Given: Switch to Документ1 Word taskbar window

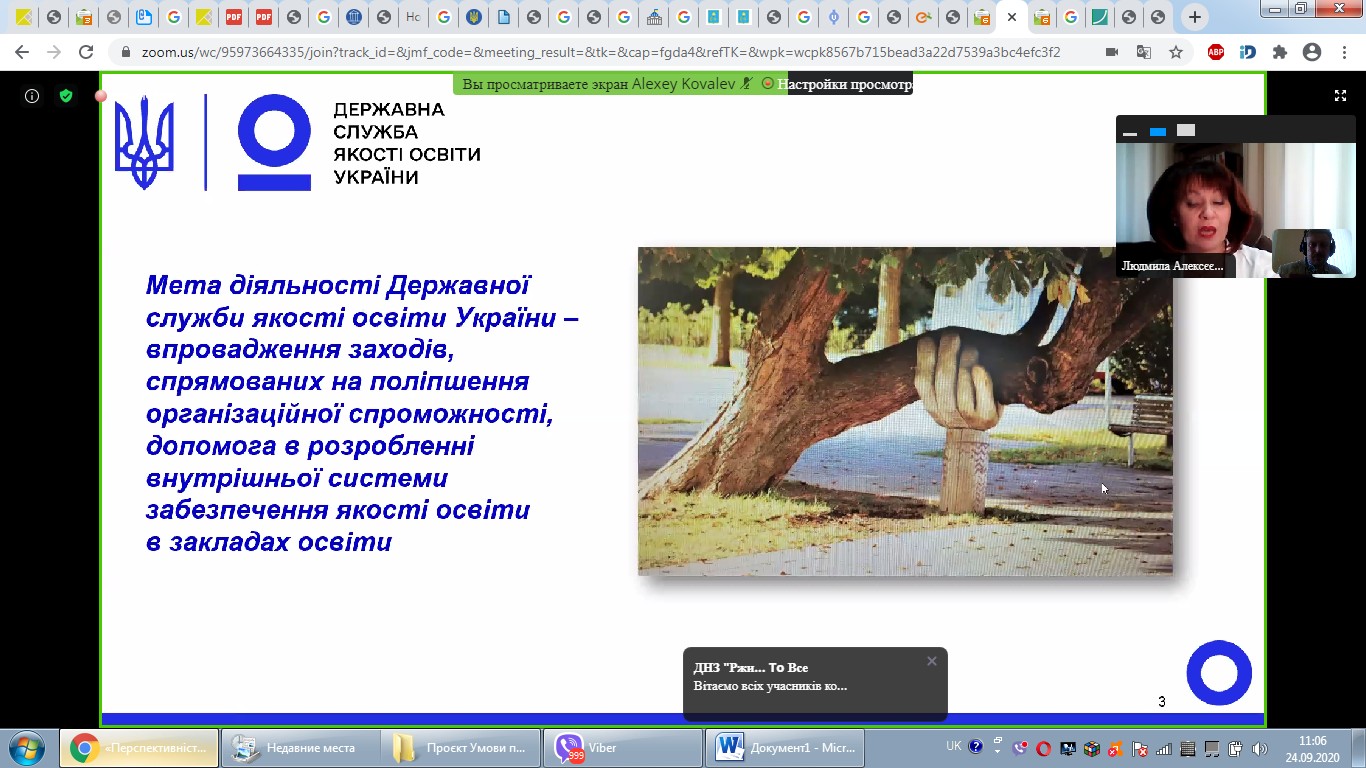Looking at the screenshot, I should tap(786, 748).
